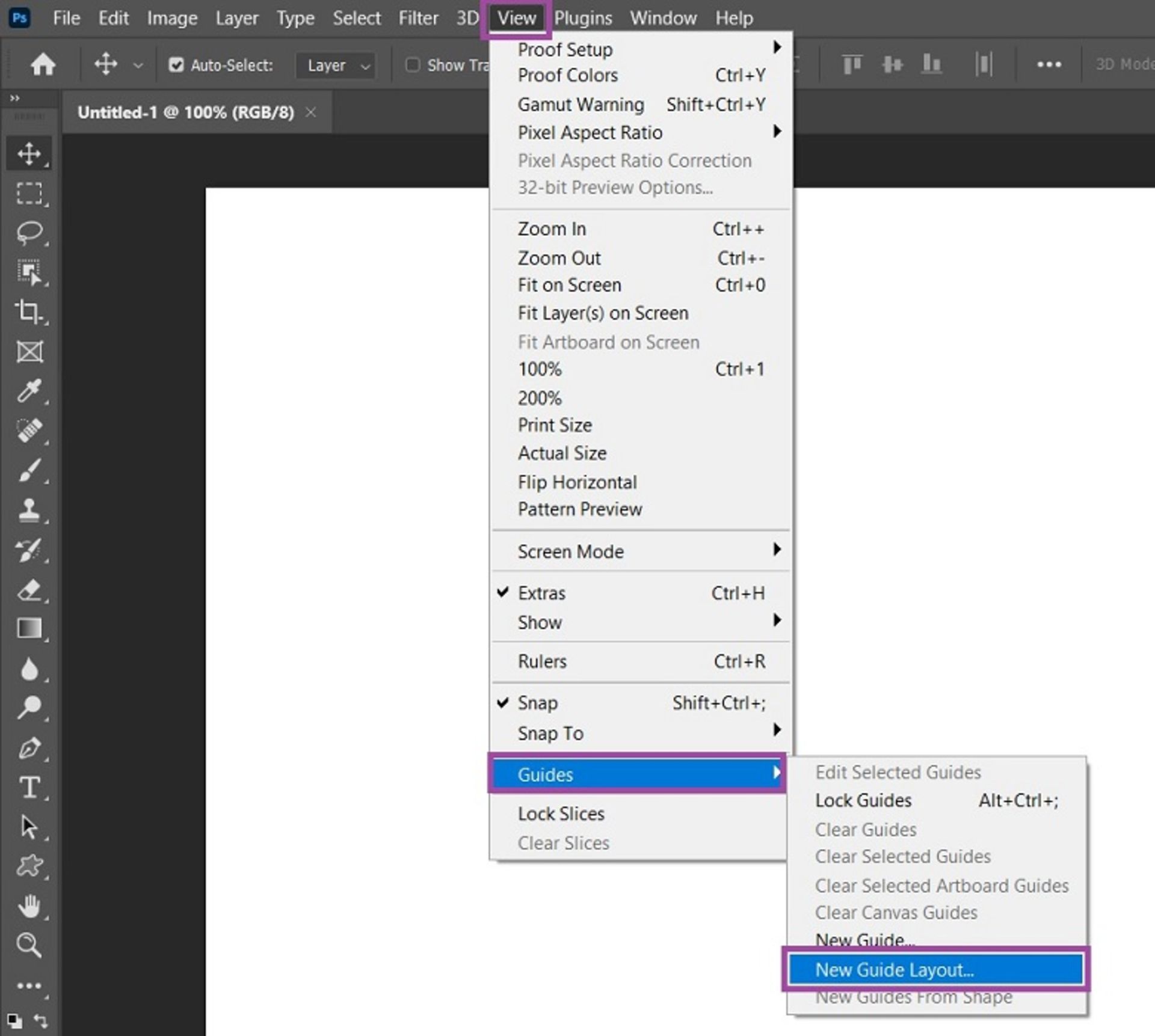This screenshot has height=1036, width=1155.
Task: Select the Horizontal Type tool
Action: (x=29, y=787)
